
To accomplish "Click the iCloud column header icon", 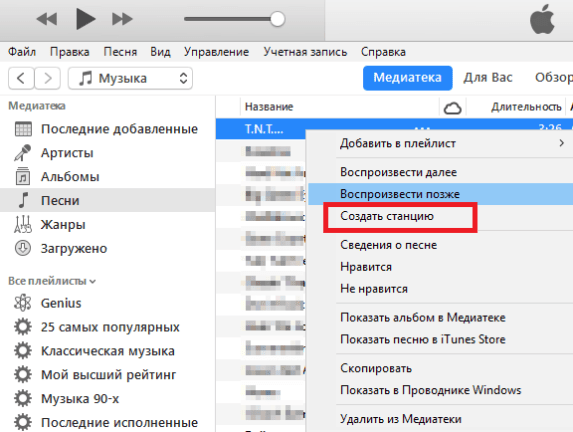I will [x=452, y=108].
